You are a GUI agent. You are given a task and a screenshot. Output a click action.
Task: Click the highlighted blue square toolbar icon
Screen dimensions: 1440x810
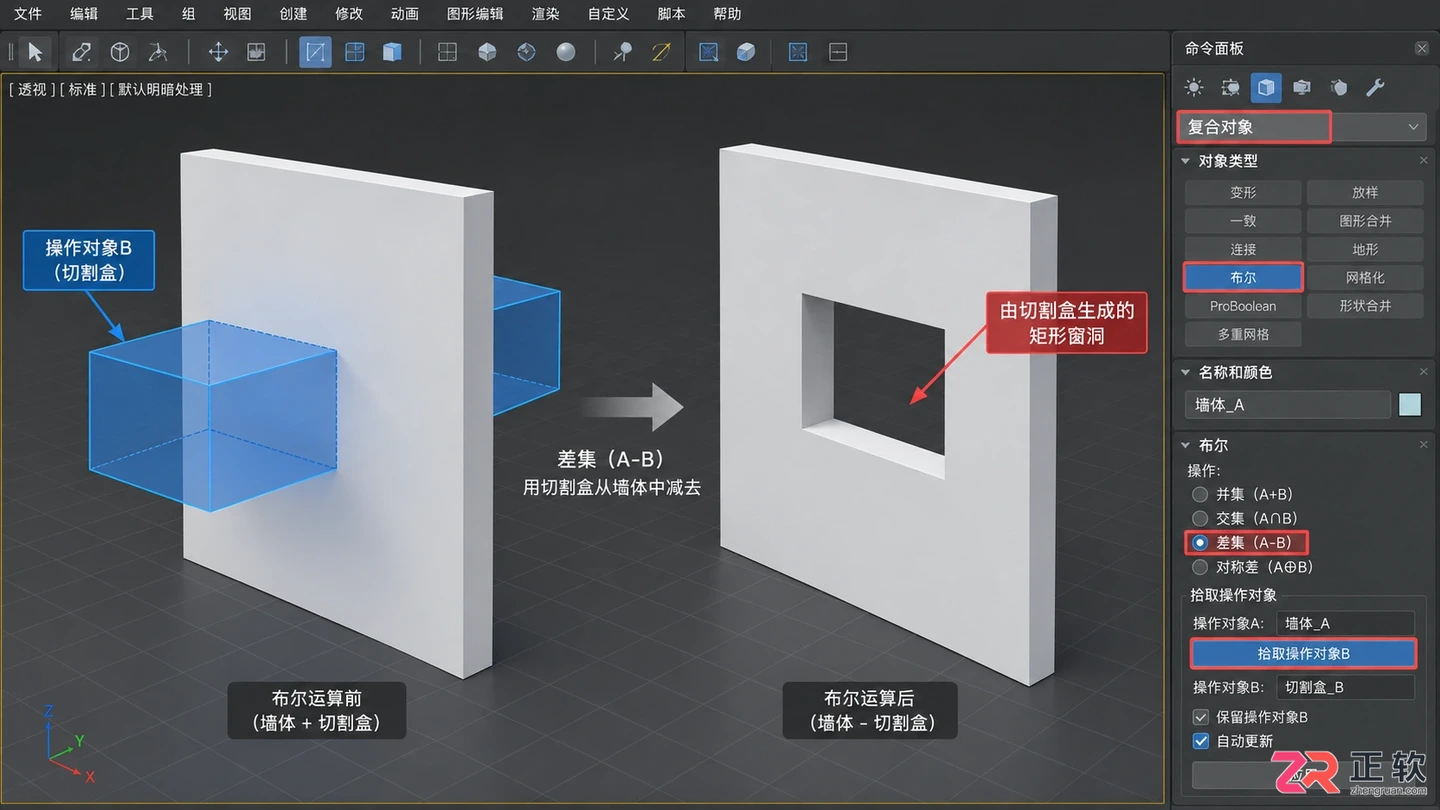coord(315,52)
